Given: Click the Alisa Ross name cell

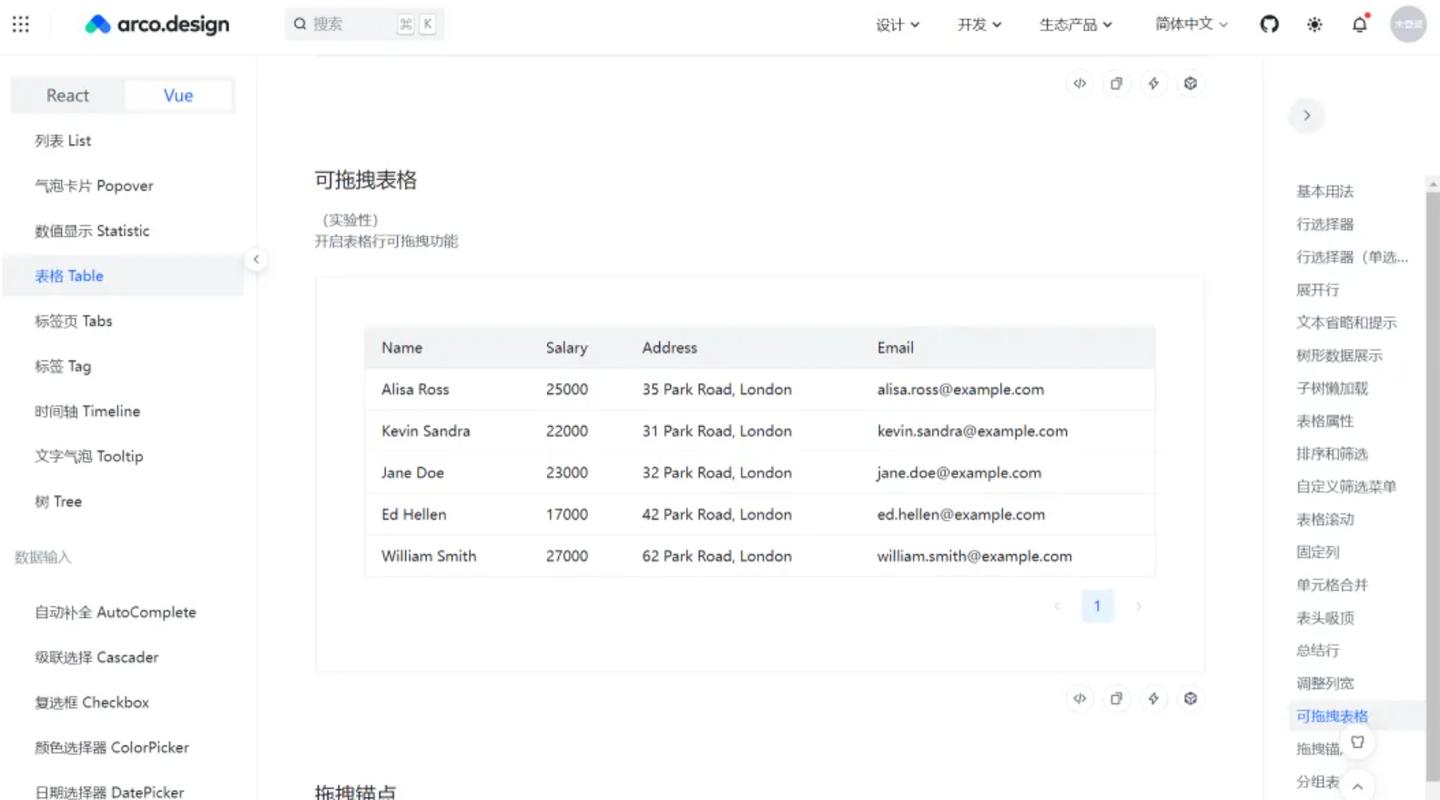Looking at the screenshot, I should click(x=415, y=390).
